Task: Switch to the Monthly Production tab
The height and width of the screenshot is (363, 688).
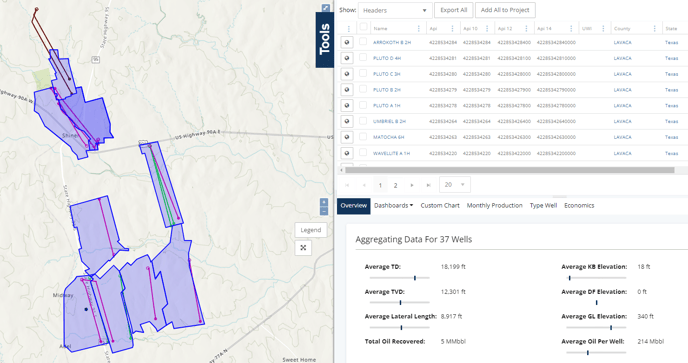Action: [x=494, y=205]
